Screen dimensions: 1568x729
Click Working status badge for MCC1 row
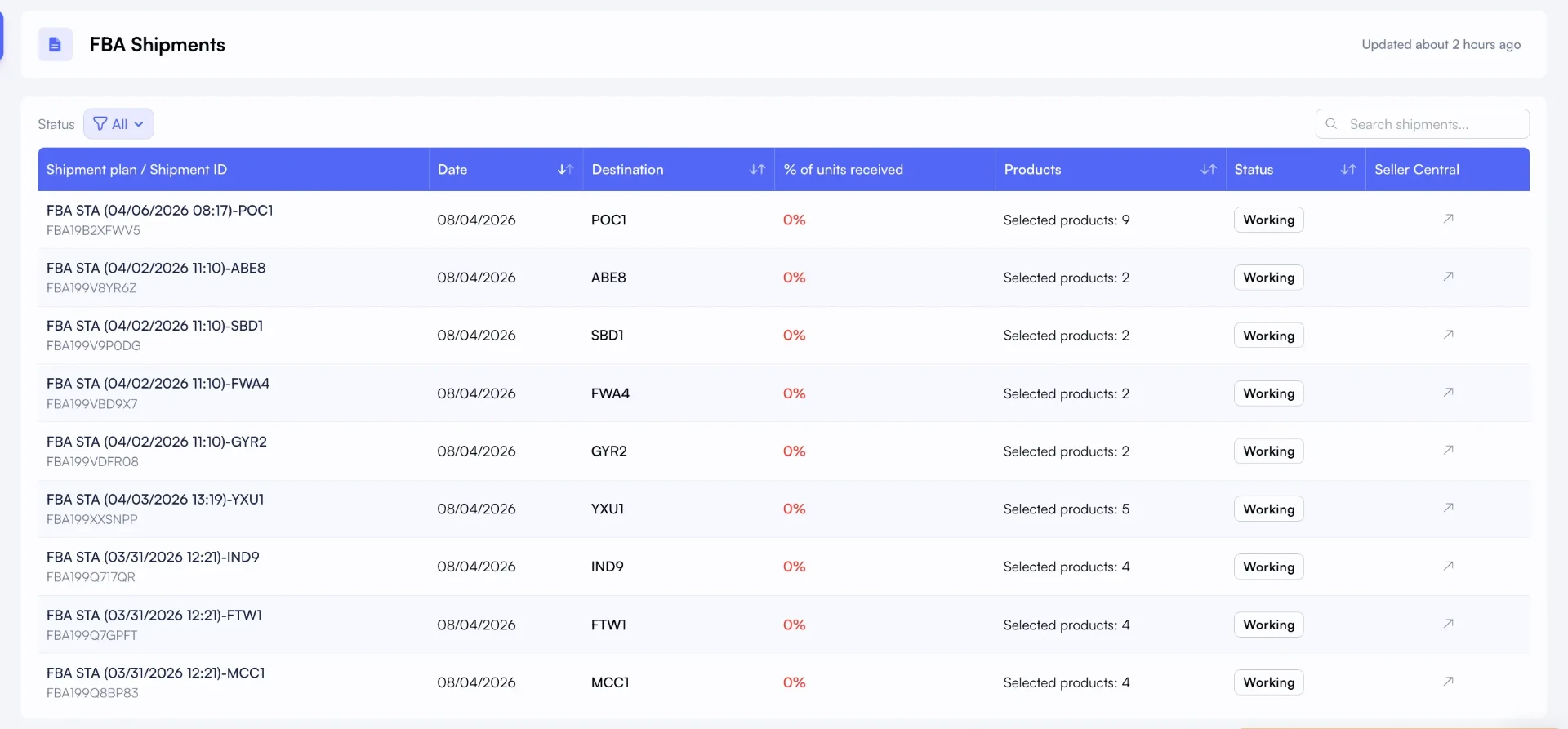pos(1268,682)
